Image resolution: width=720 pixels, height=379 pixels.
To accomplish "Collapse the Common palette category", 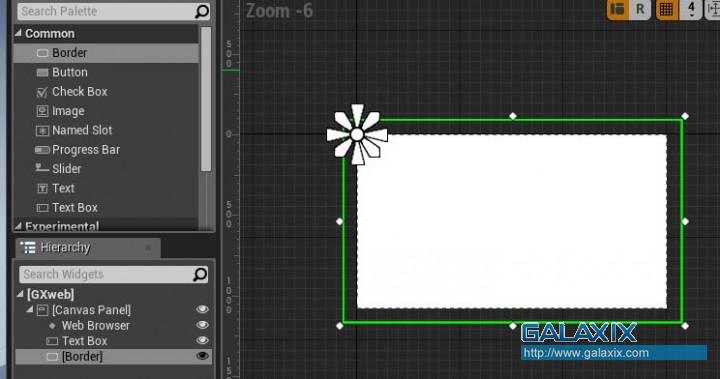I will point(18,33).
